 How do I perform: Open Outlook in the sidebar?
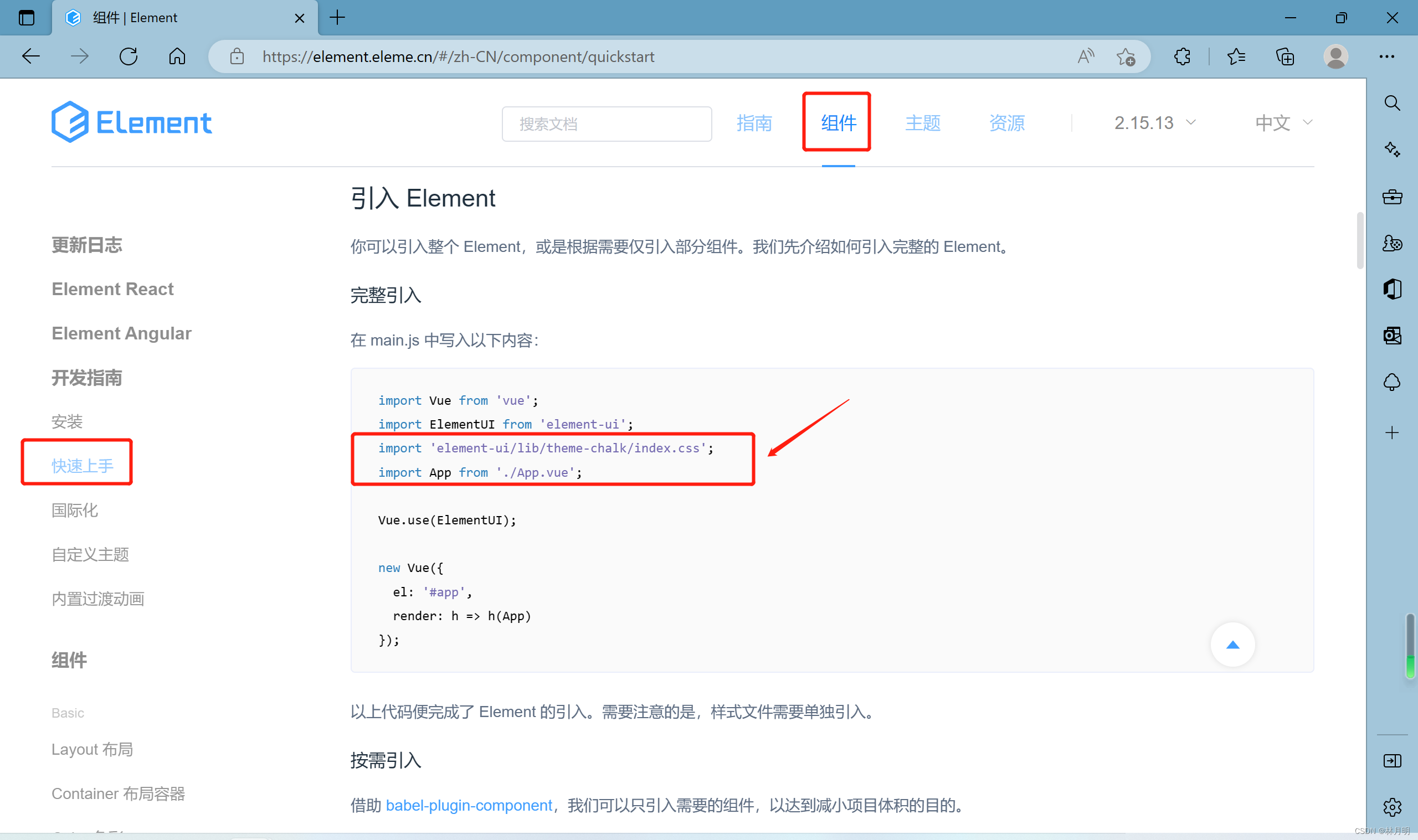(x=1392, y=336)
